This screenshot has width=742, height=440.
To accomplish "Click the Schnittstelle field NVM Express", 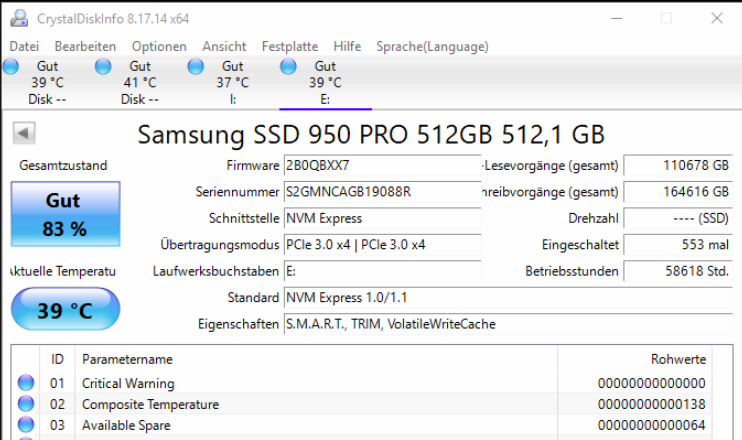I will [x=382, y=219].
